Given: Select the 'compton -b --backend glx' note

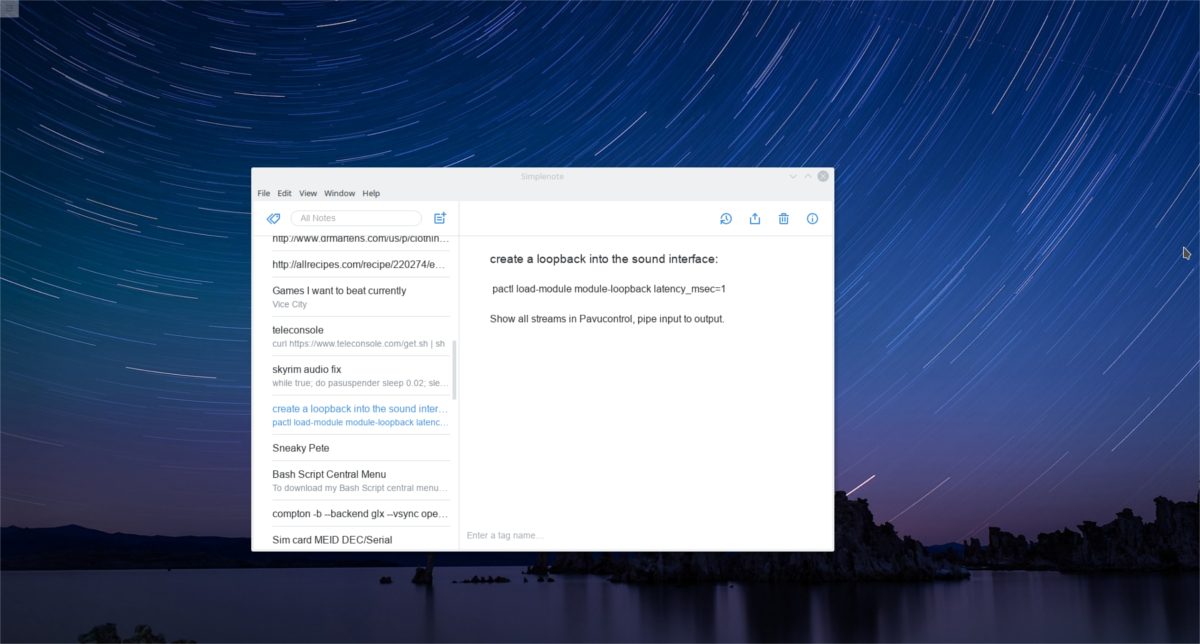Looking at the screenshot, I should [361, 514].
